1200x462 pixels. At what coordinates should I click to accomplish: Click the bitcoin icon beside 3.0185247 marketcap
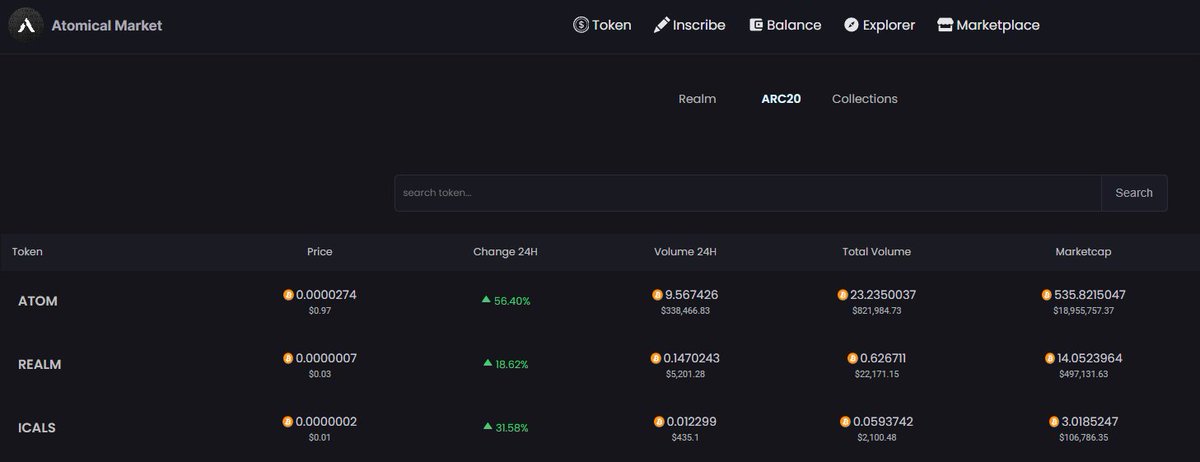click(1055, 422)
